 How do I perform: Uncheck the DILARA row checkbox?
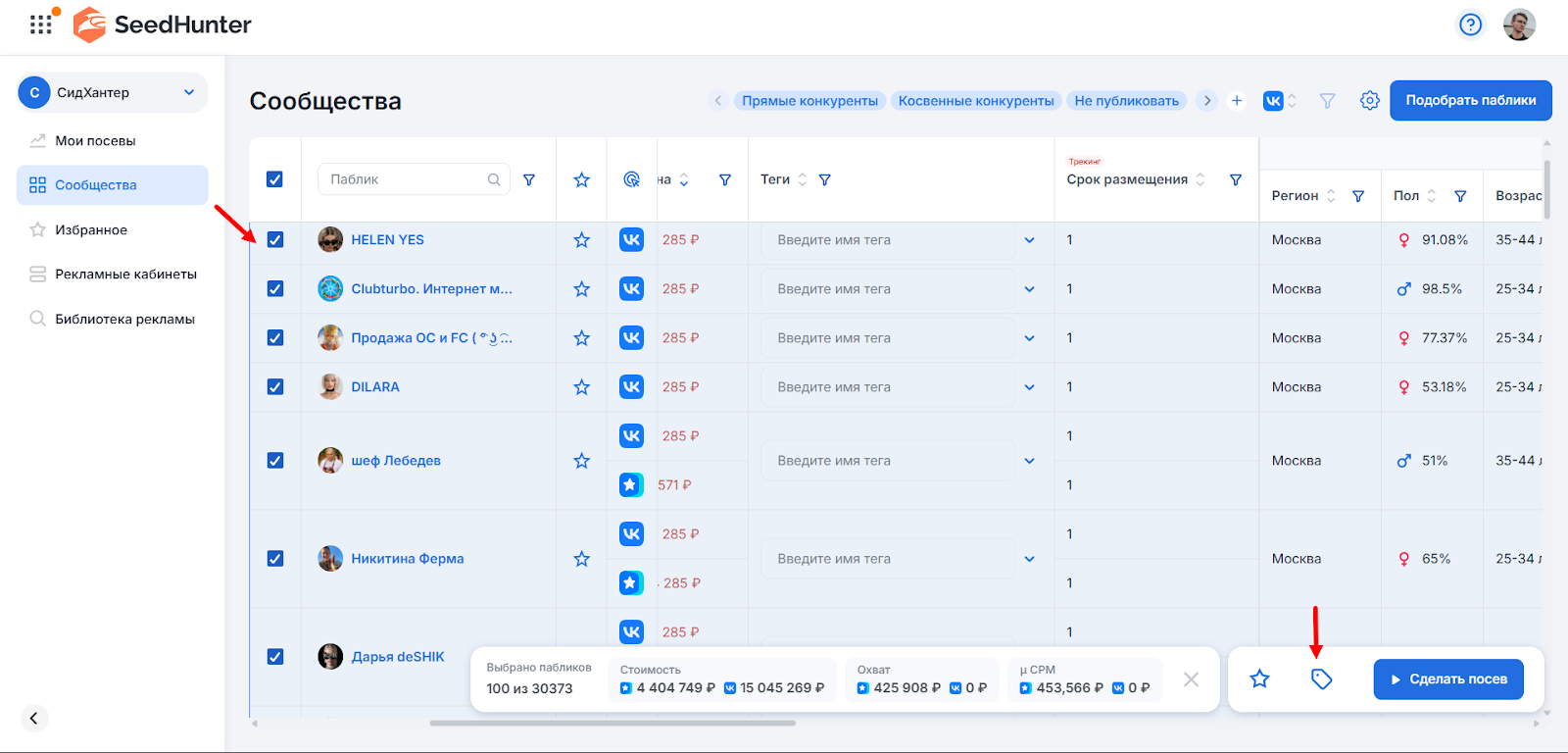click(275, 387)
